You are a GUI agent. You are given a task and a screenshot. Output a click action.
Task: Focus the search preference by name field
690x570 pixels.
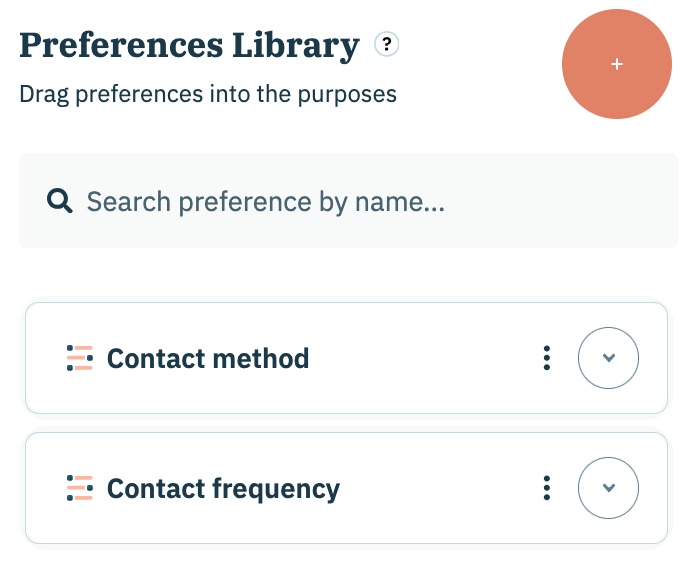coord(360,202)
